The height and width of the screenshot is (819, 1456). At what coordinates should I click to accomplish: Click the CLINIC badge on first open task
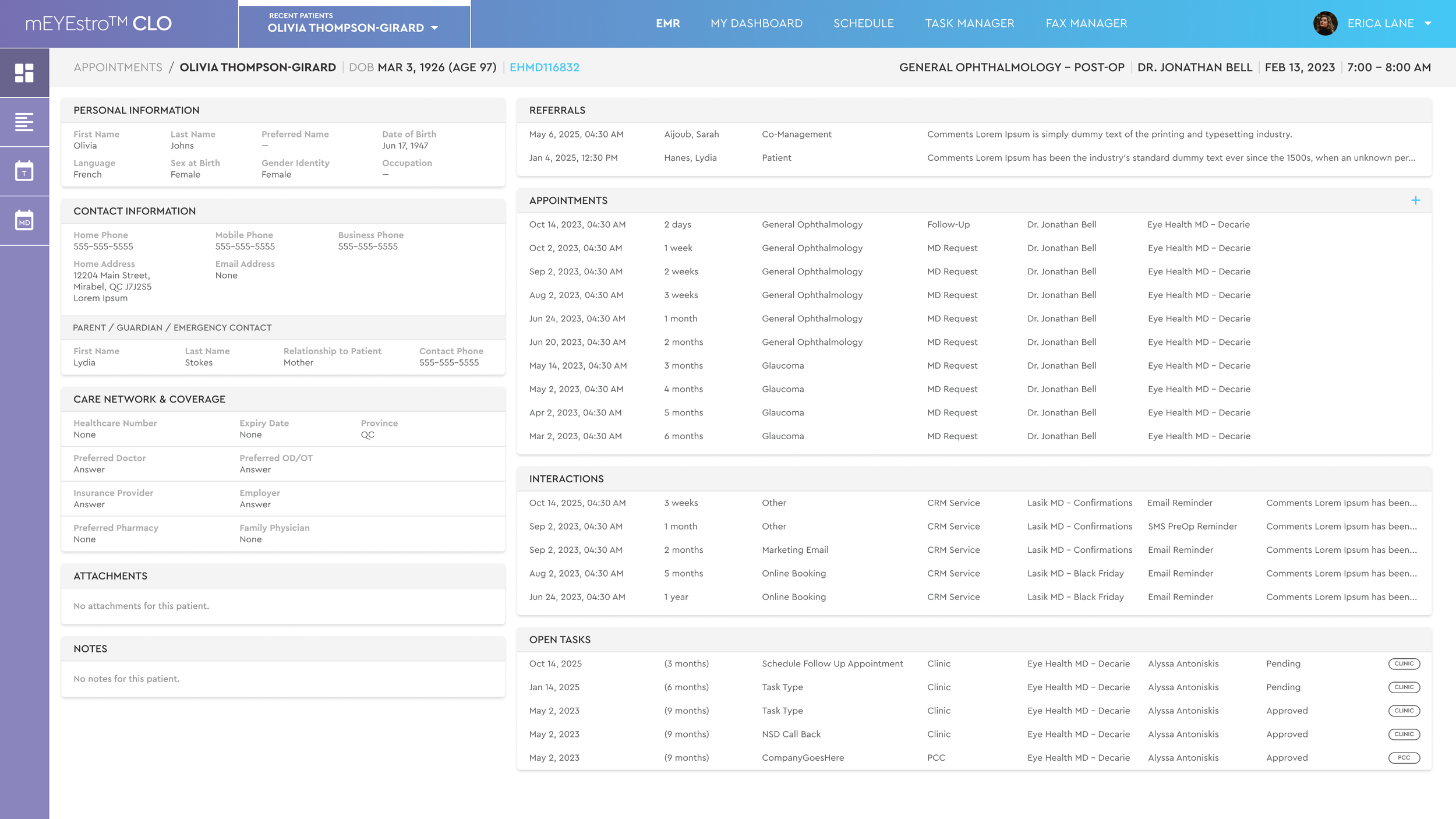click(x=1404, y=664)
